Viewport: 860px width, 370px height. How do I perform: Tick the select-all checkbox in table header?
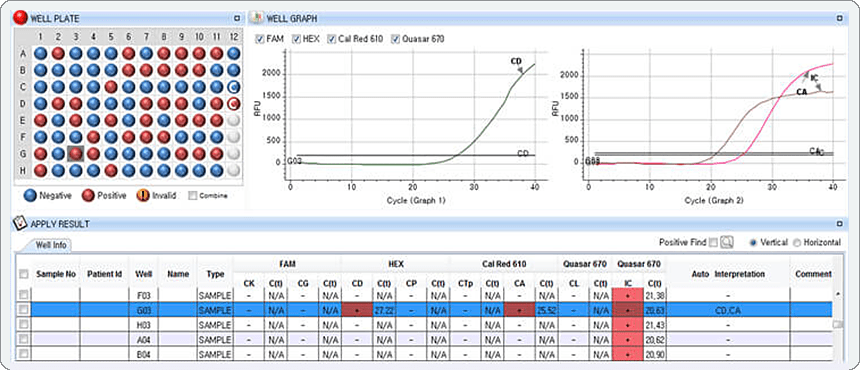pyautogui.click(x=23, y=274)
